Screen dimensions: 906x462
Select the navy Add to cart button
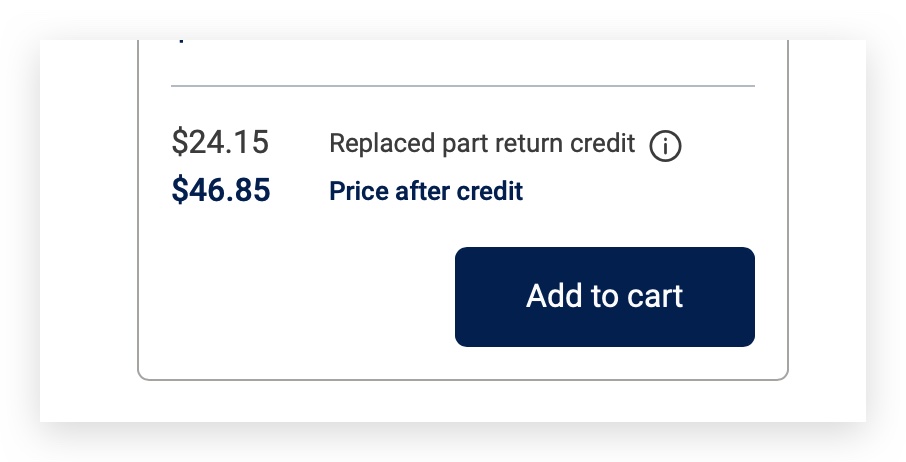604,297
